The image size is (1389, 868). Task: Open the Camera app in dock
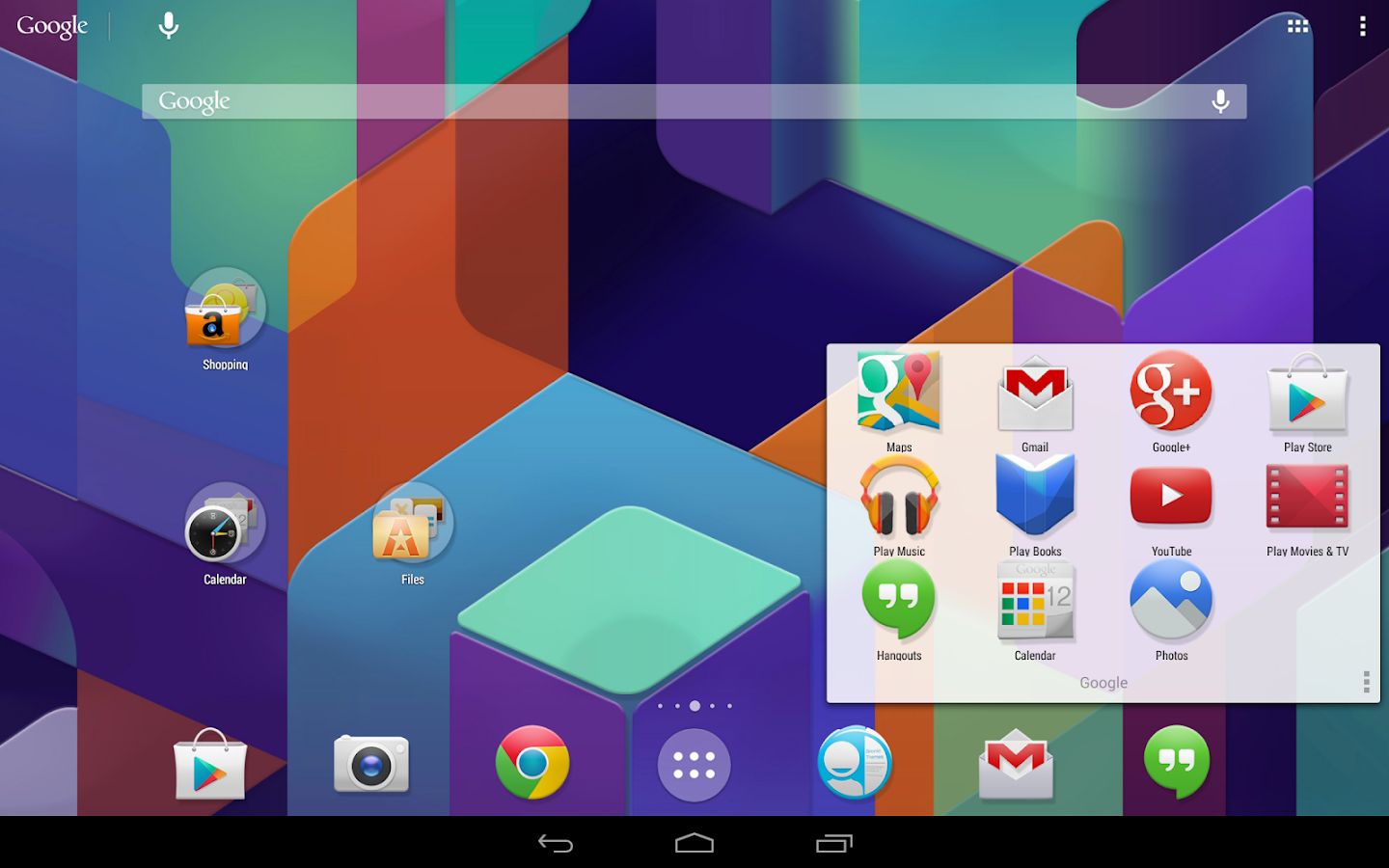coord(371,764)
